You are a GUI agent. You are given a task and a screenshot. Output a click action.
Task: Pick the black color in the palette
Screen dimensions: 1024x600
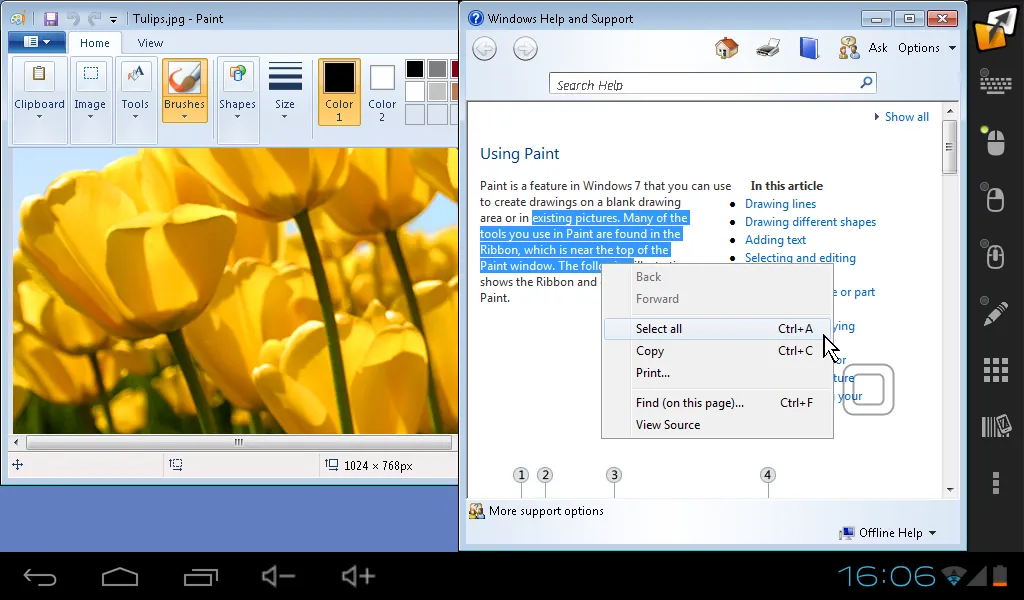(x=415, y=69)
